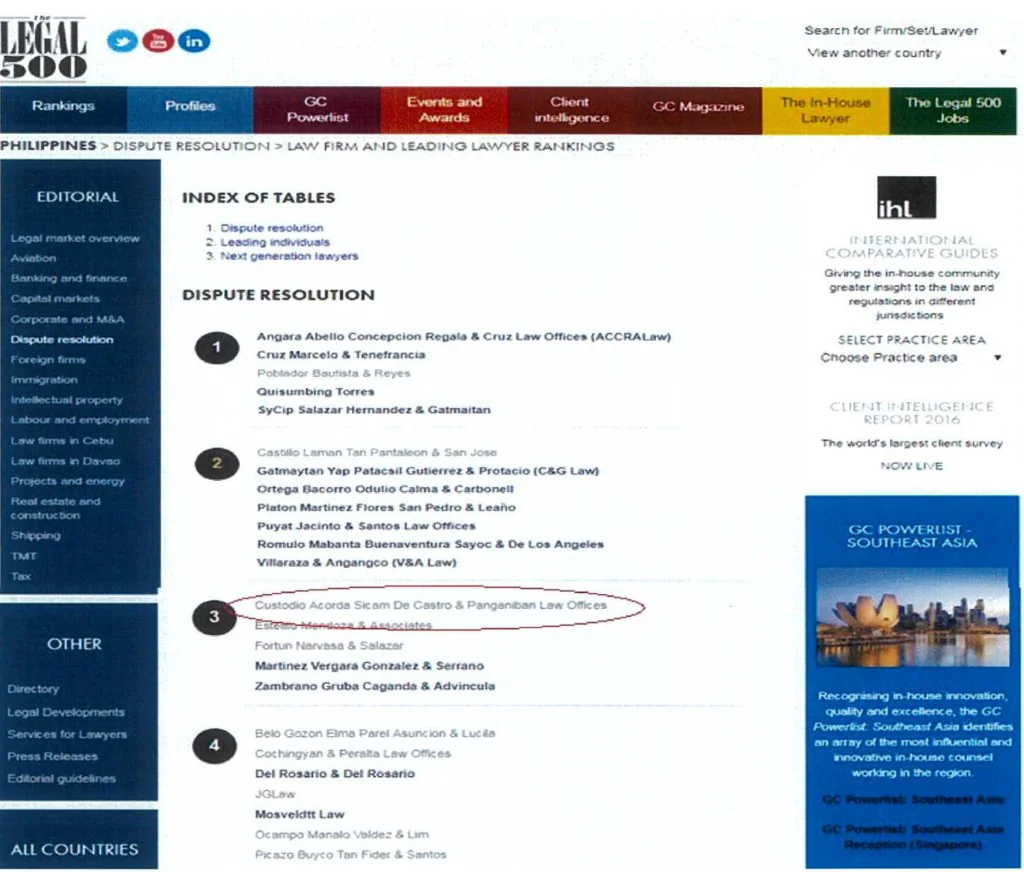Screen dimensions: 1024x872
Task: Open Platon Martinez Flores San Pedro & Leaño
Action: (x=386, y=508)
